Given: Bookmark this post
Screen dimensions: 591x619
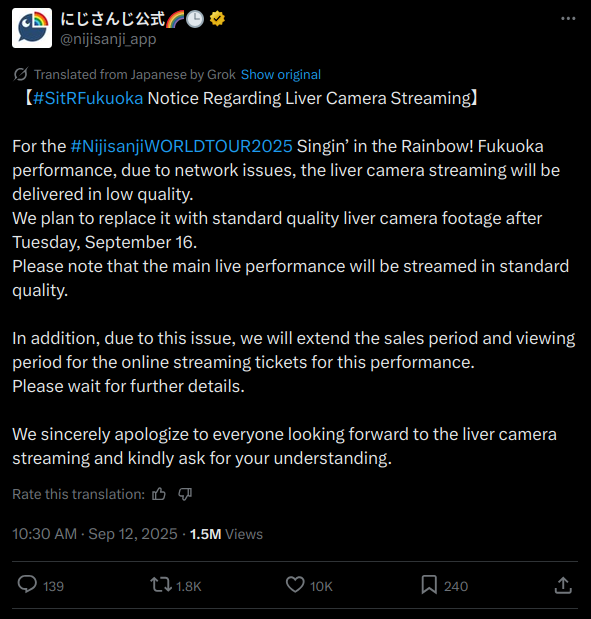Looking at the screenshot, I should (x=429, y=585).
